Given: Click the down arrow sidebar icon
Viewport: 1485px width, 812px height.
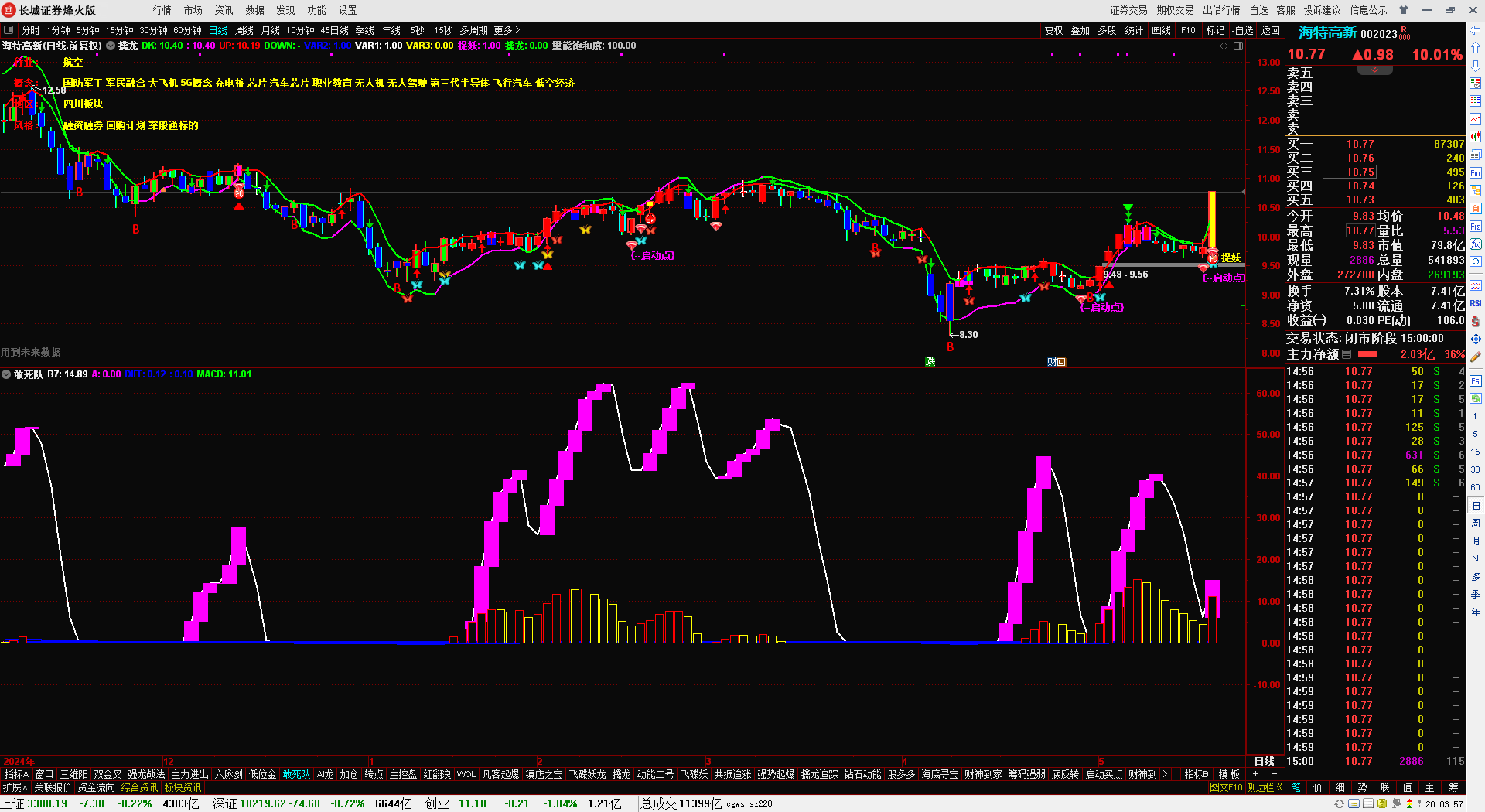Looking at the screenshot, I should (1476, 66).
